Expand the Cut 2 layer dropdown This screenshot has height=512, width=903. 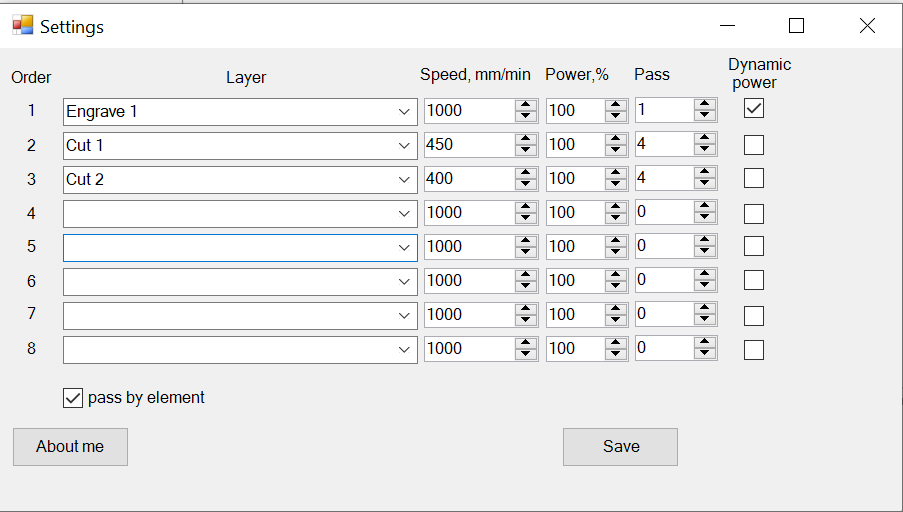404,180
